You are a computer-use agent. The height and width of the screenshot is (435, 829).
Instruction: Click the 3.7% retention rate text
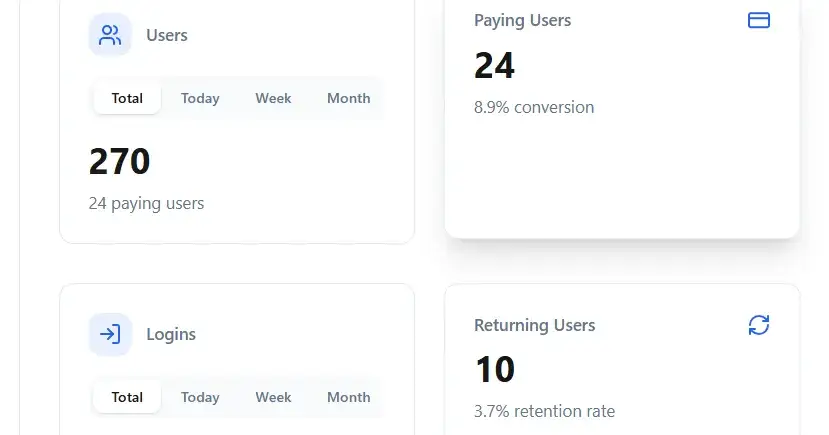pos(544,411)
